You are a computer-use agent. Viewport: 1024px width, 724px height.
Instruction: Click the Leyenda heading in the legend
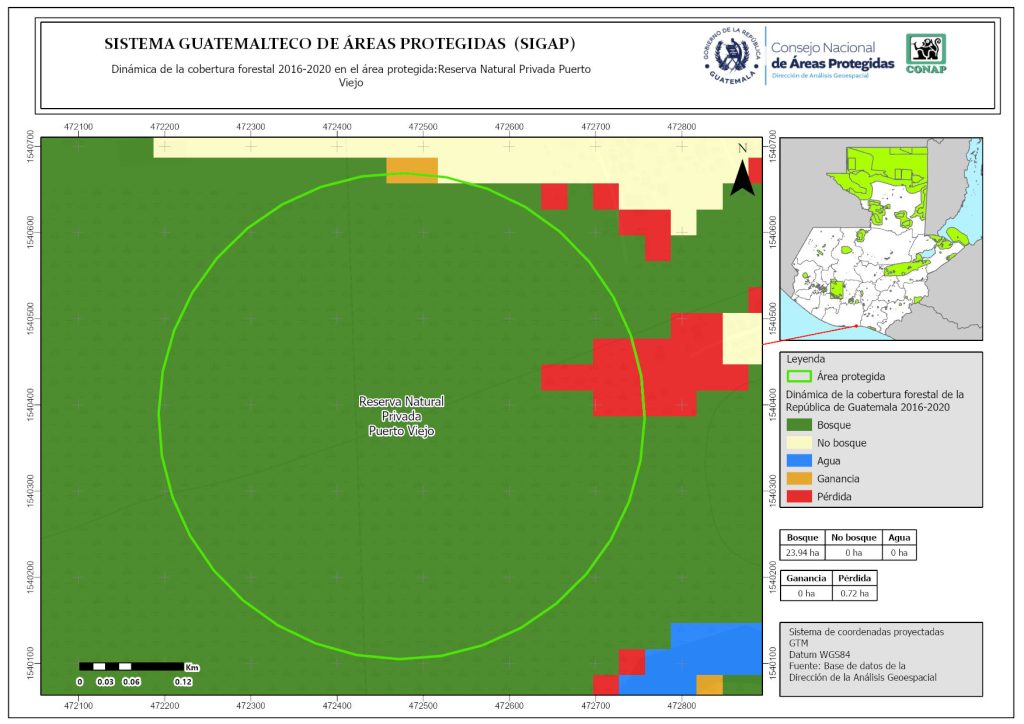[807, 358]
